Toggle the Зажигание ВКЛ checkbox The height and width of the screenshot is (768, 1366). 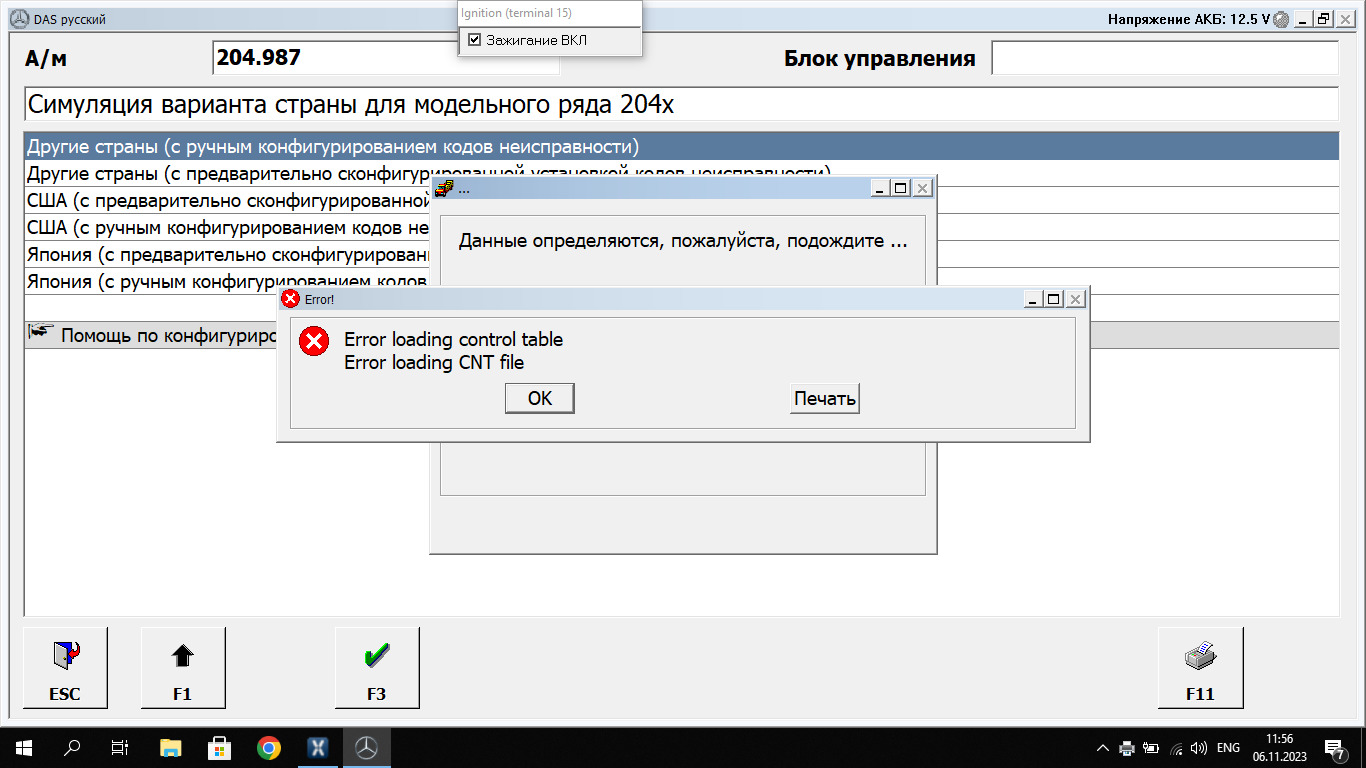tap(475, 40)
